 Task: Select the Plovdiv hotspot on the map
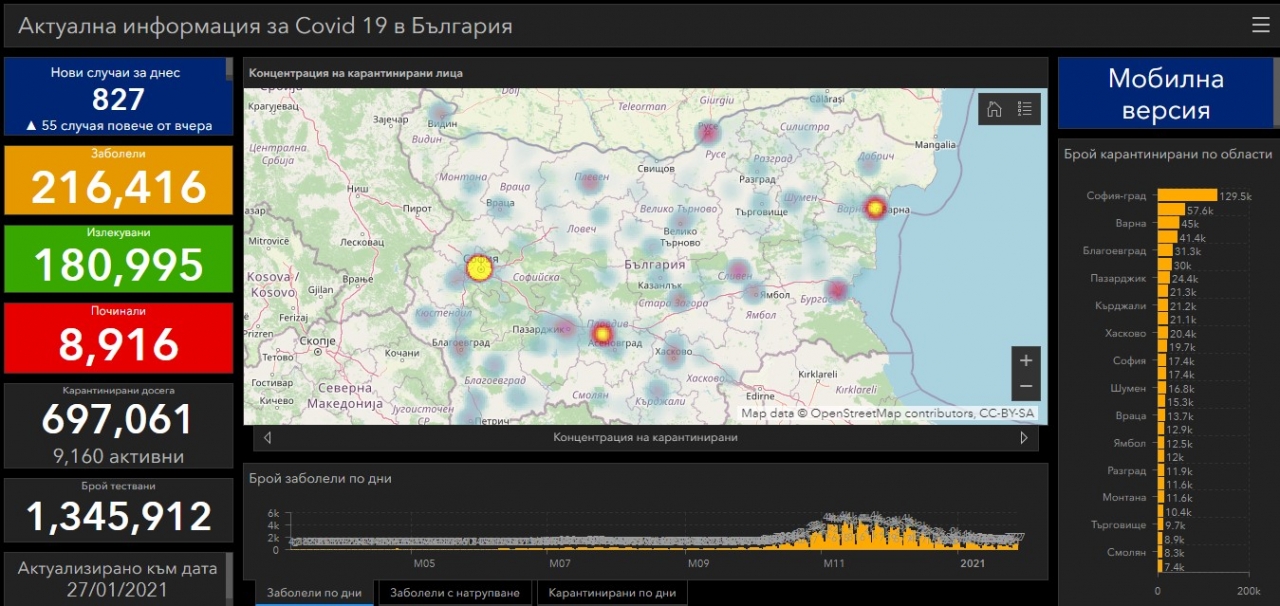click(602, 333)
